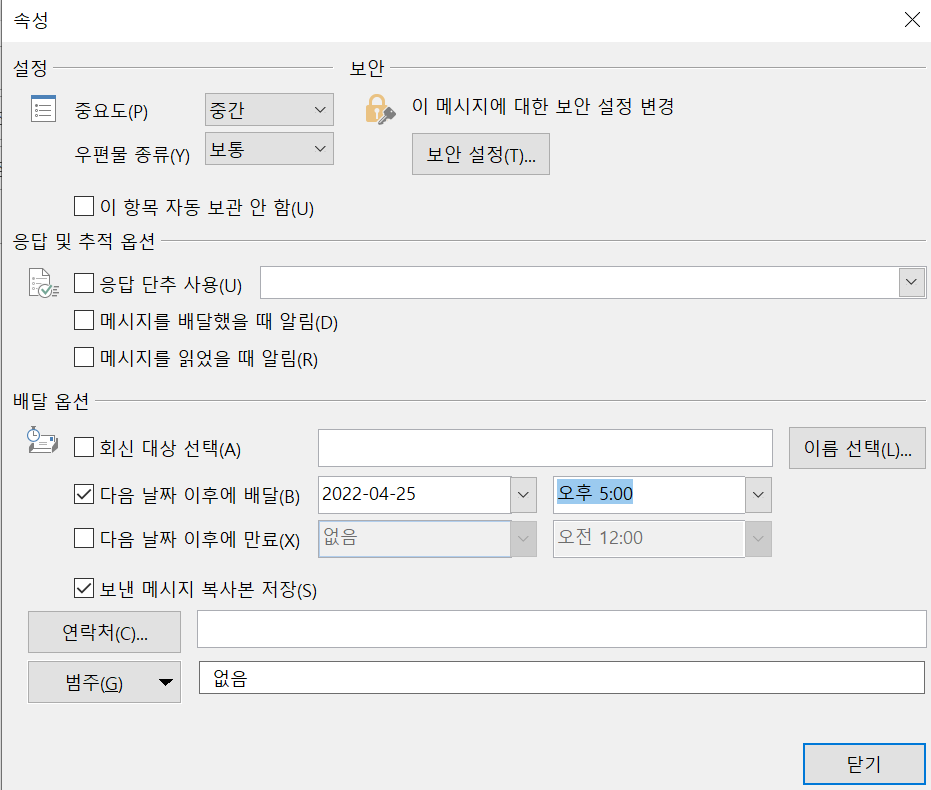Image resolution: width=931 pixels, height=790 pixels.
Task: Close the 속성 dialog with the X
Action: click(x=912, y=20)
